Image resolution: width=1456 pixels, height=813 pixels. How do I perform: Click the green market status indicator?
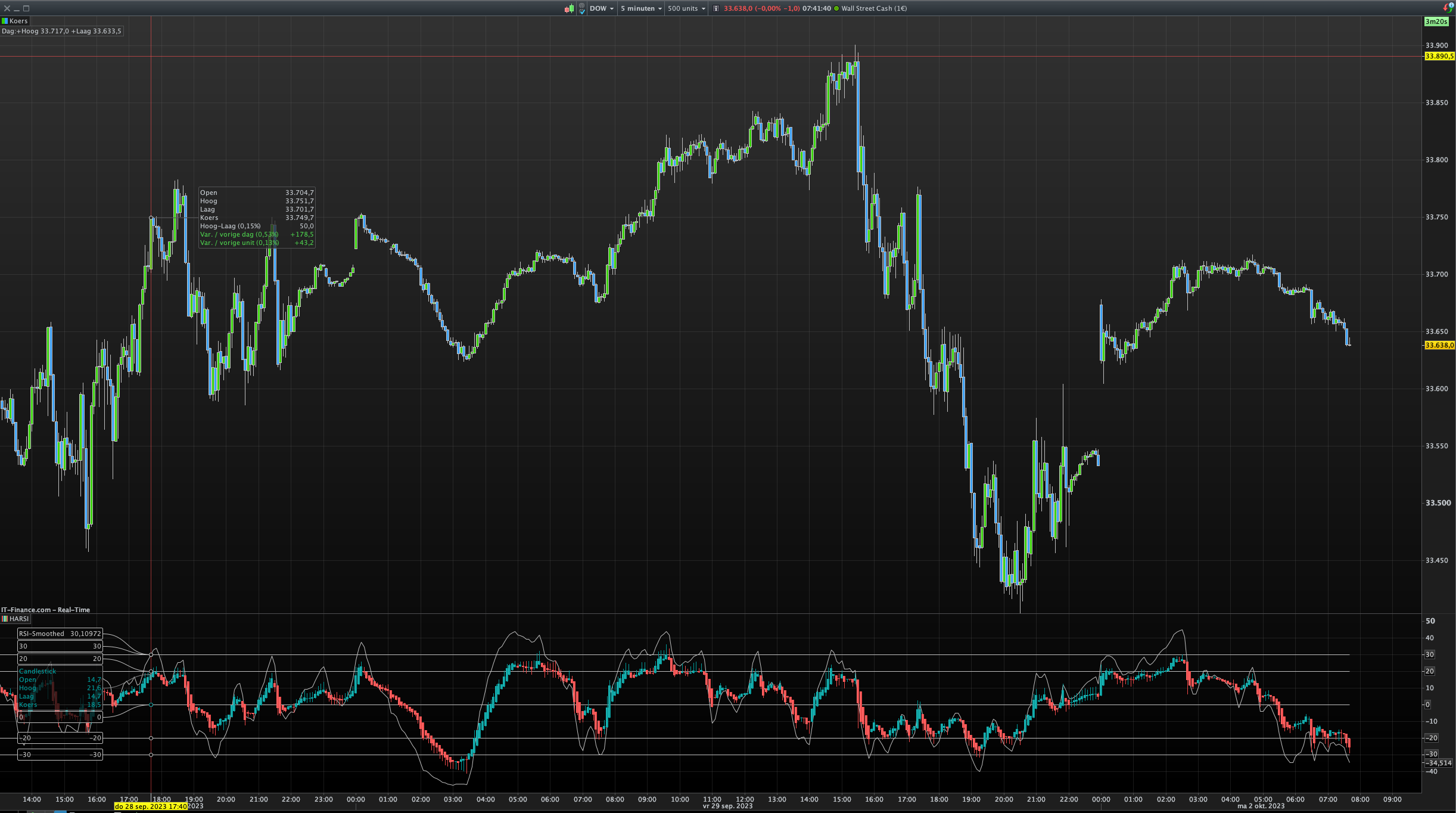tap(836, 8)
